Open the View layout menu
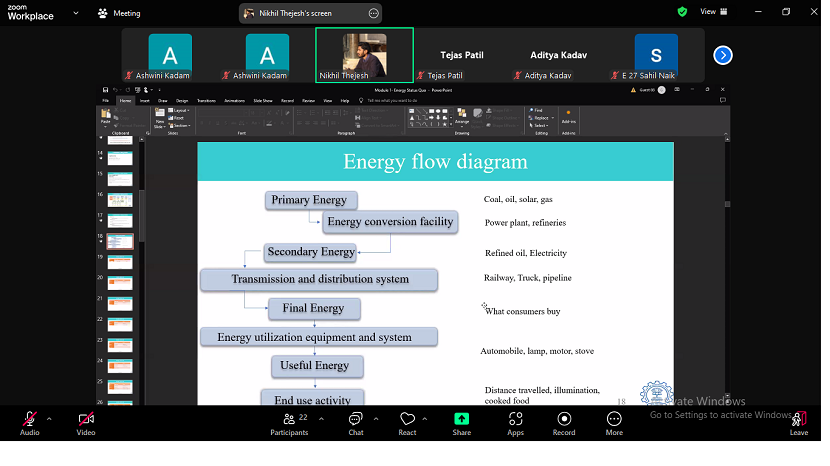 [x=712, y=12]
